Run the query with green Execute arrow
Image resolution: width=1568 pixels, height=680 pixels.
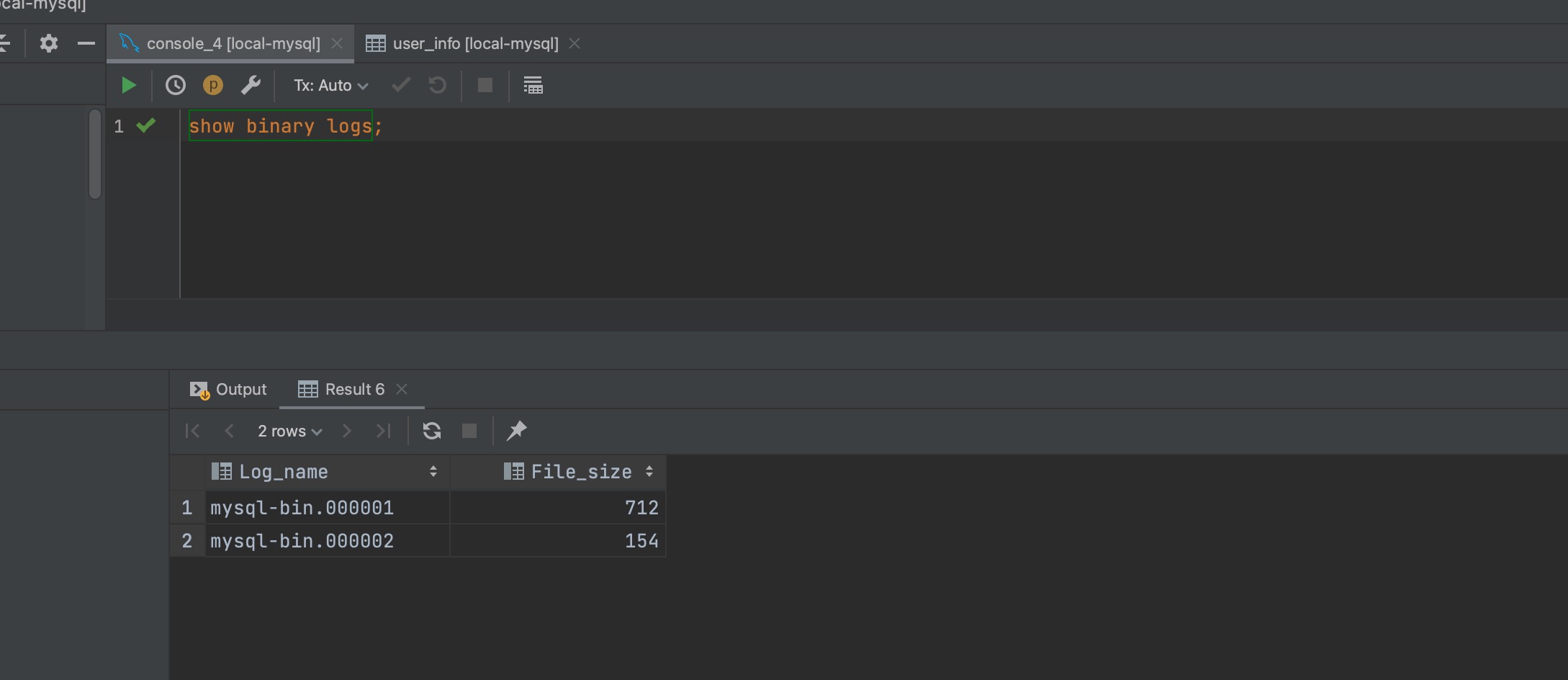(x=129, y=86)
